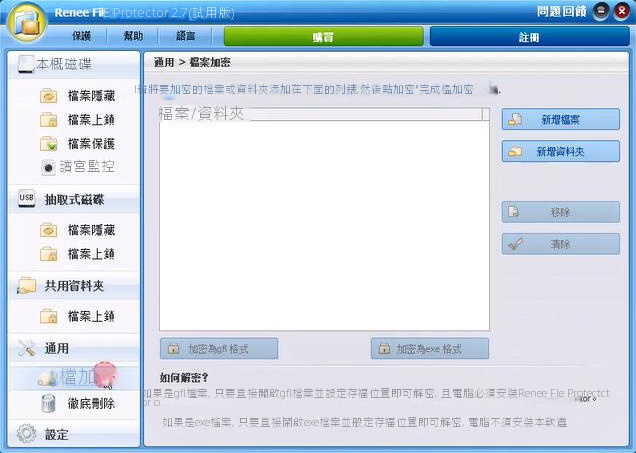
Task: Open the 語言 menu
Action: pos(185,36)
